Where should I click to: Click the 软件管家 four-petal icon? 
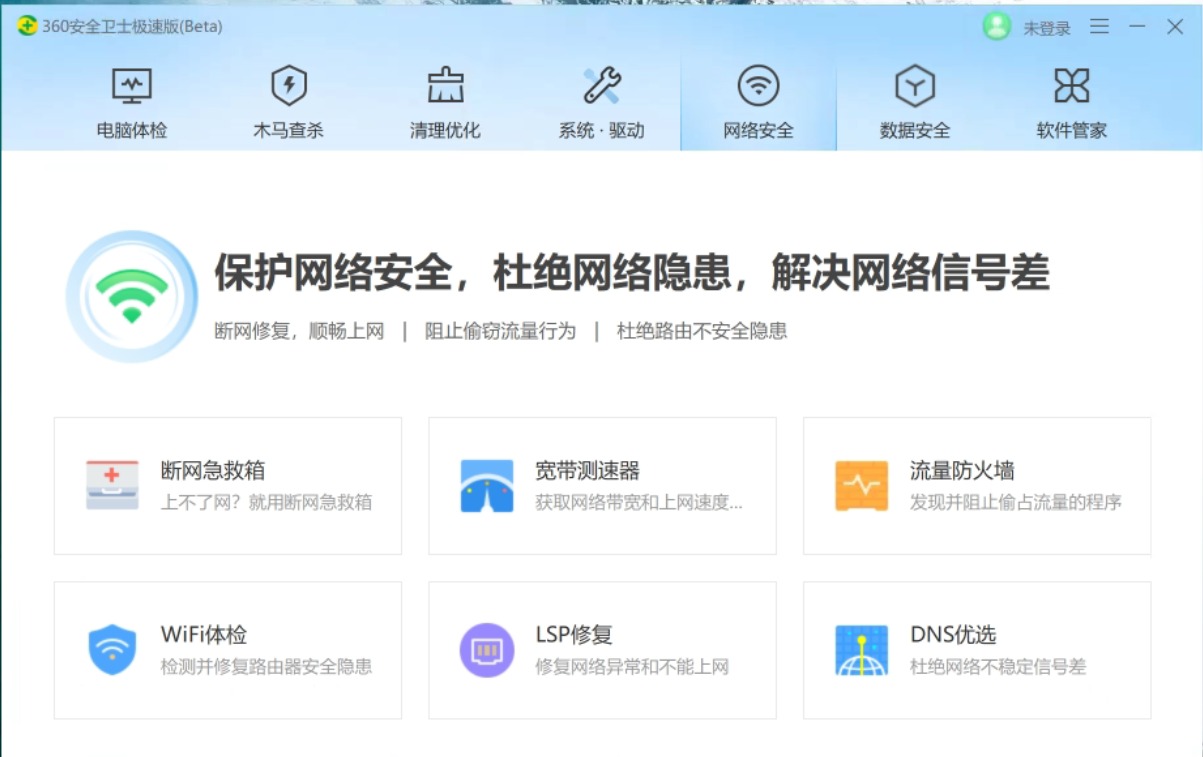point(1071,86)
